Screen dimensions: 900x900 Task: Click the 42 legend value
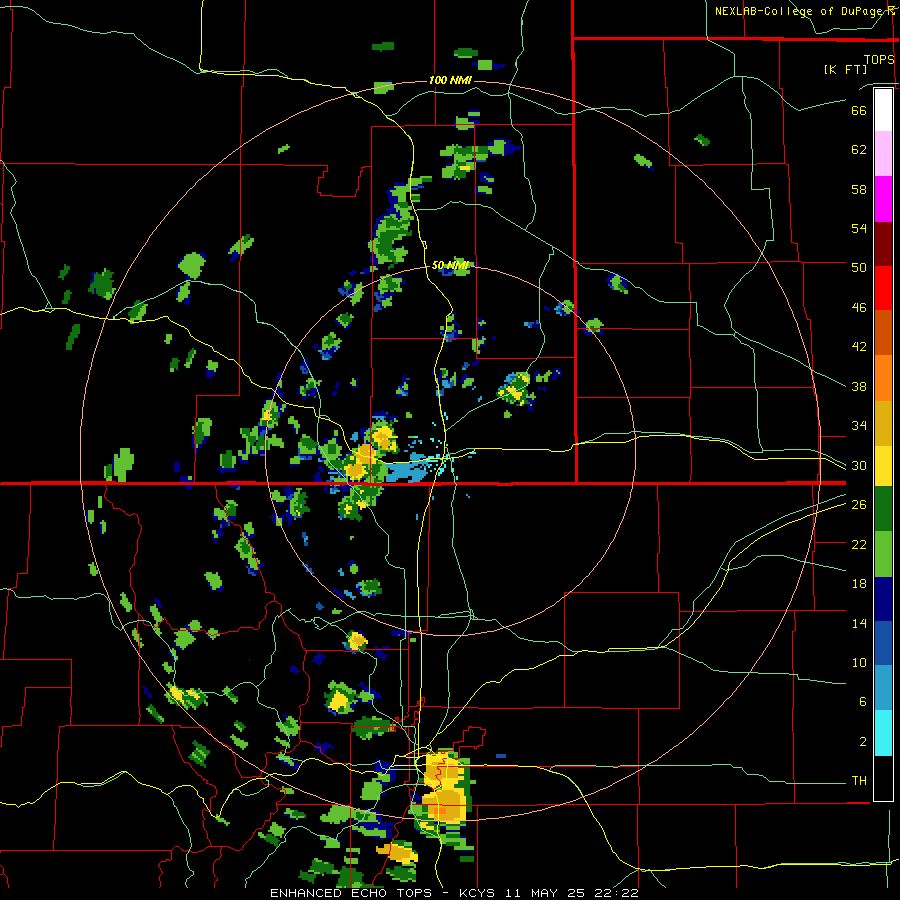(859, 347)
